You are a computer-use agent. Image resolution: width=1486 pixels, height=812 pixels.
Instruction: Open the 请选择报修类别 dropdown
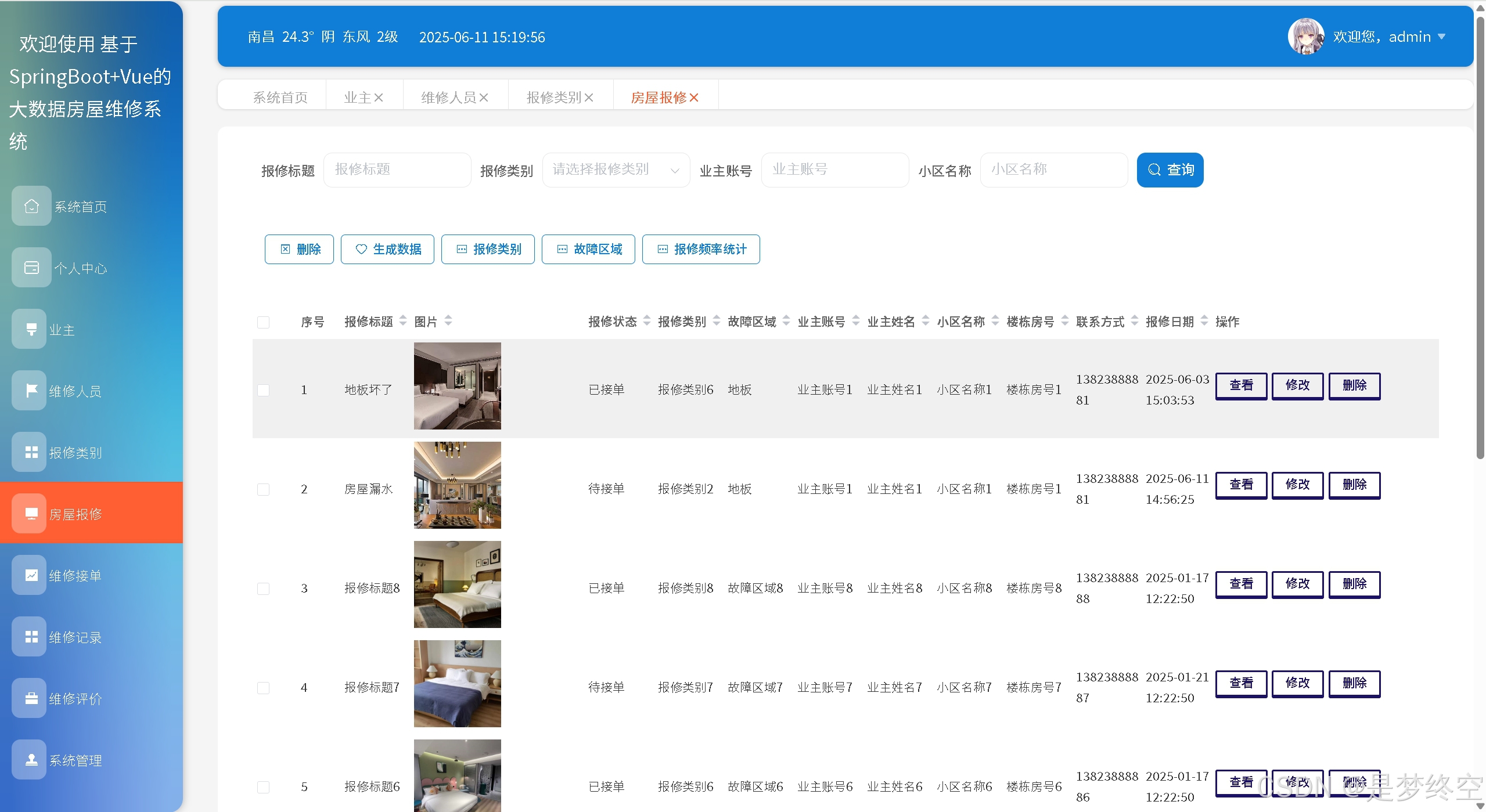pyautogui.click(x=616, y=170)
